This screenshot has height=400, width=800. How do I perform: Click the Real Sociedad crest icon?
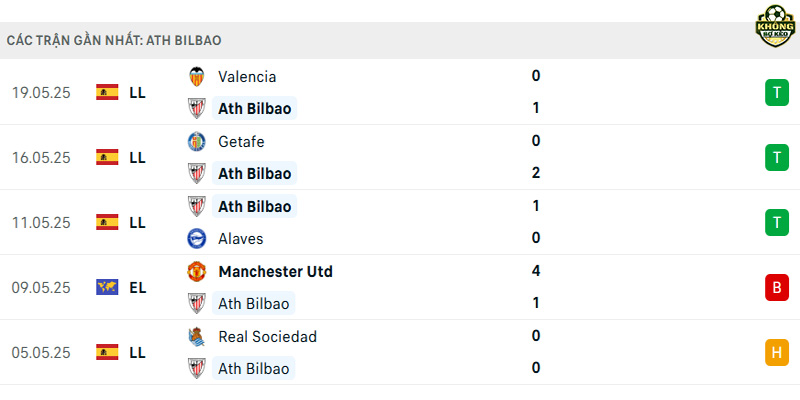[196, 337]
